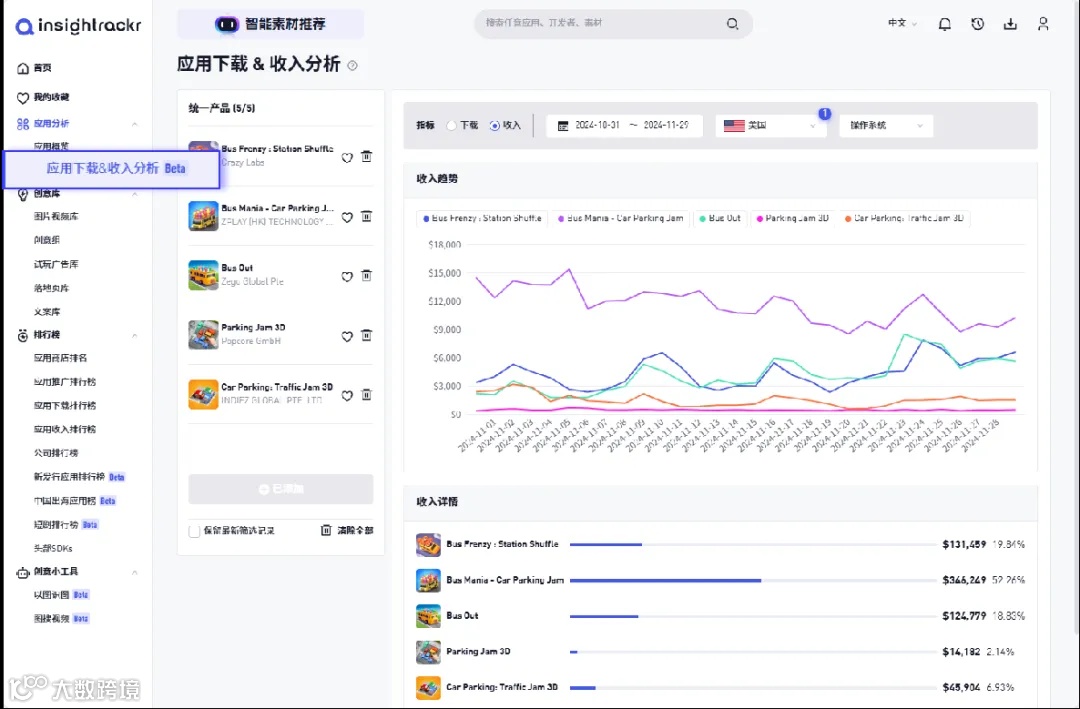The image size is (1080, 709).
Task: Open 公司排行榜 in the sidebar
Action: click(56, 453)
